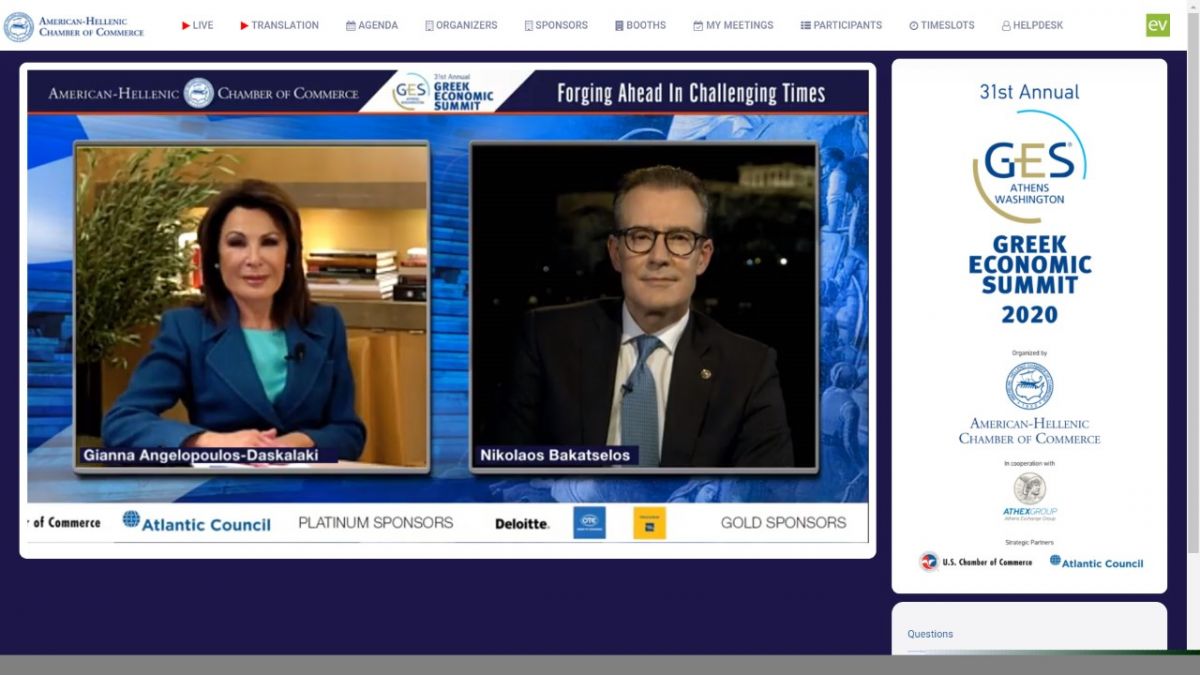Open the ATHEX Group logo link
Image resolution: width=1200 pixels, height=675 pixels.
tap(1029, 496)
